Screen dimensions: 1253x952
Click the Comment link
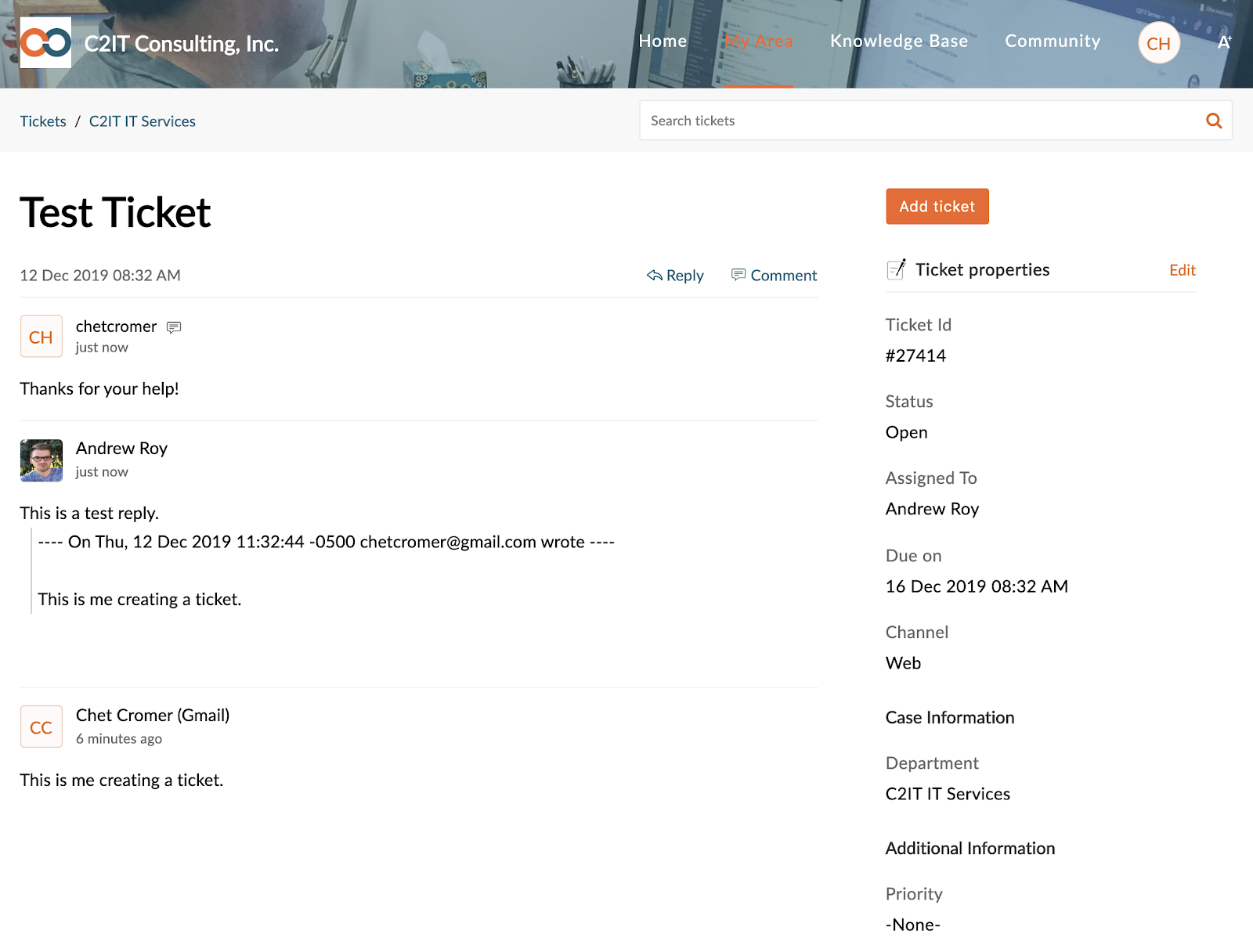pyautogui.click(x=774, y=276)
